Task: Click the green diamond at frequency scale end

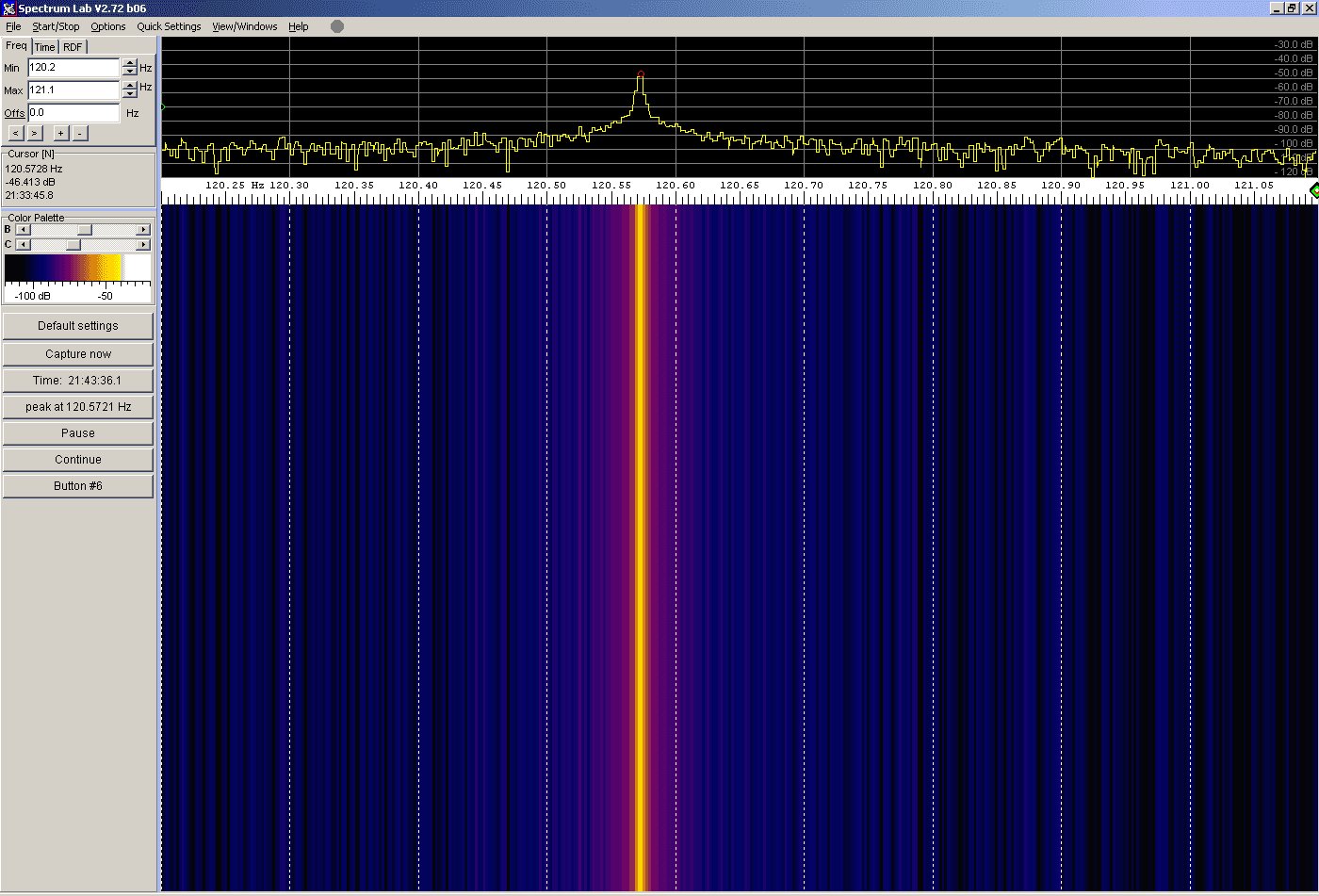Action: coord(1314,191)
